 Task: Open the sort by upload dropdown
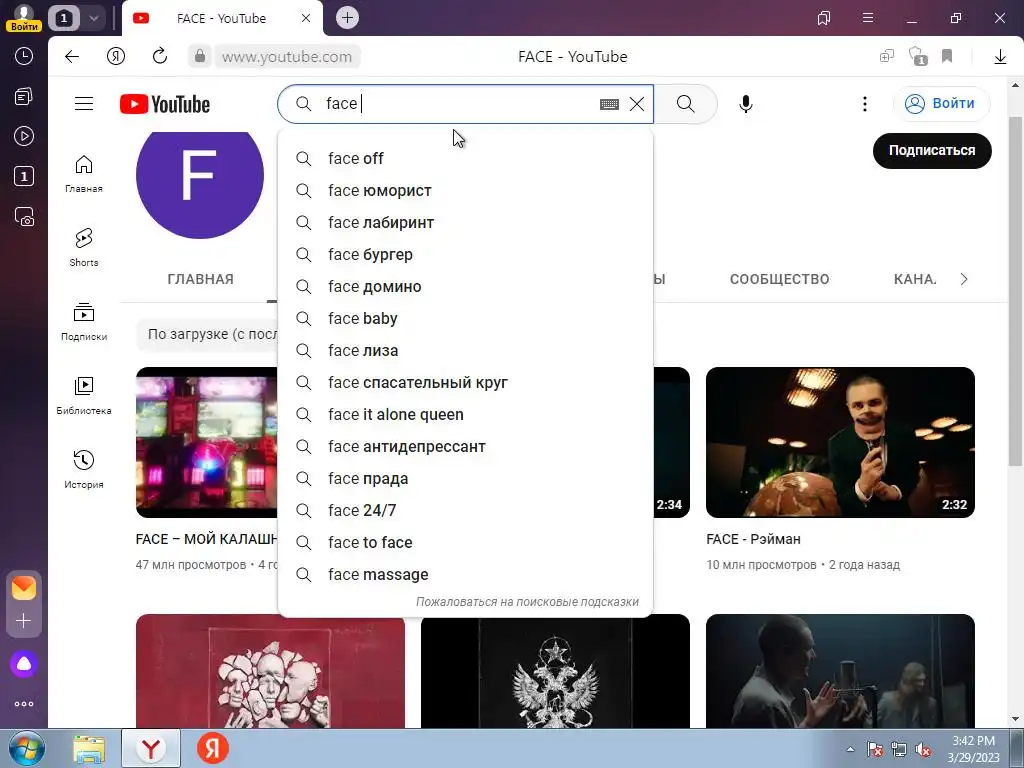211,334
